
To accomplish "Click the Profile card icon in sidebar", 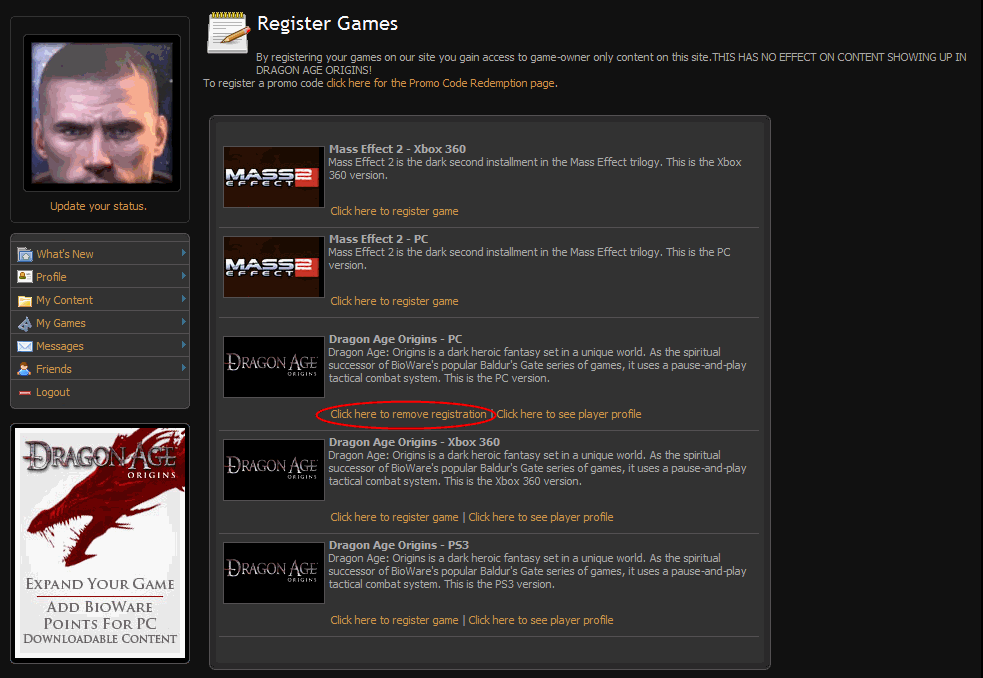I will (24, 277).
